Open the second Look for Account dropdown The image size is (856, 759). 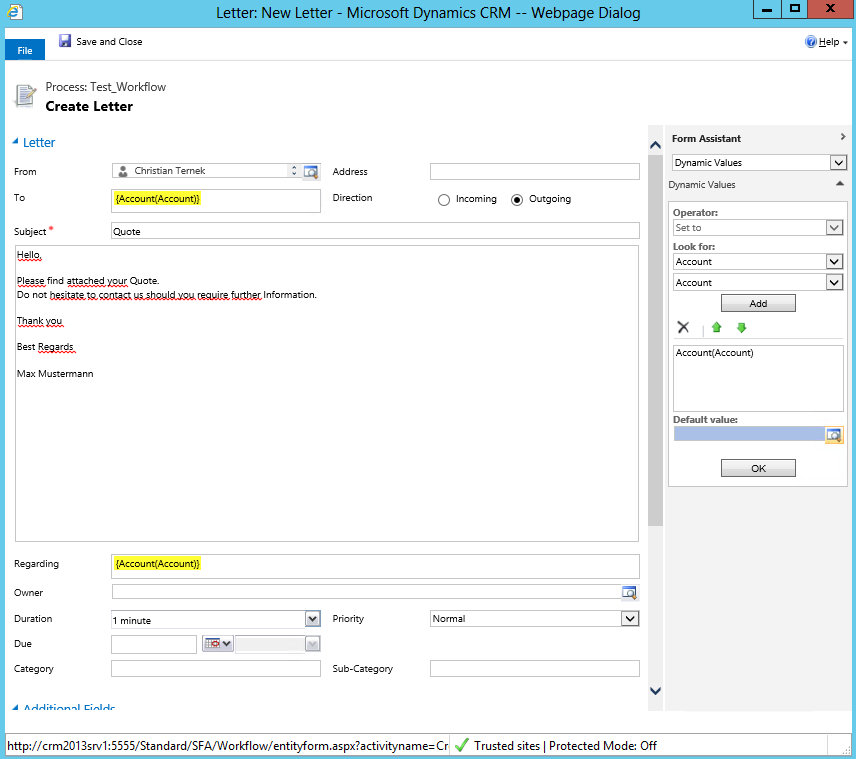pyautogui.click(x=834, y=282)
